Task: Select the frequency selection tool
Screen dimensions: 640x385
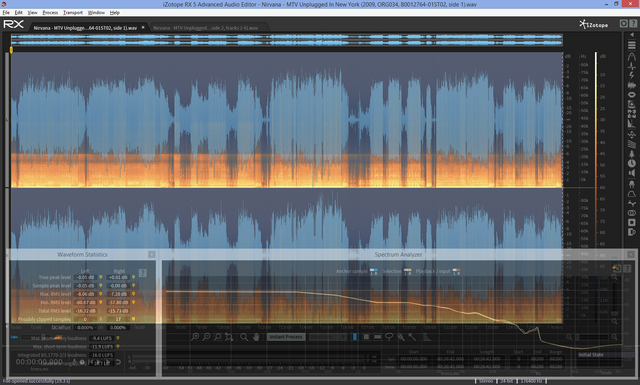Action: (x=378, y=337)
